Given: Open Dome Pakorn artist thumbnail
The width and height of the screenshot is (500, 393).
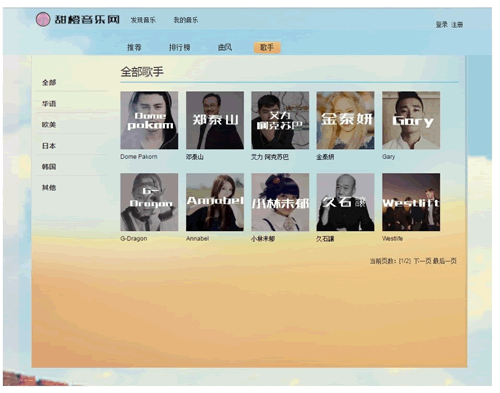Looking at the screenshot, I should click(149, 120).
